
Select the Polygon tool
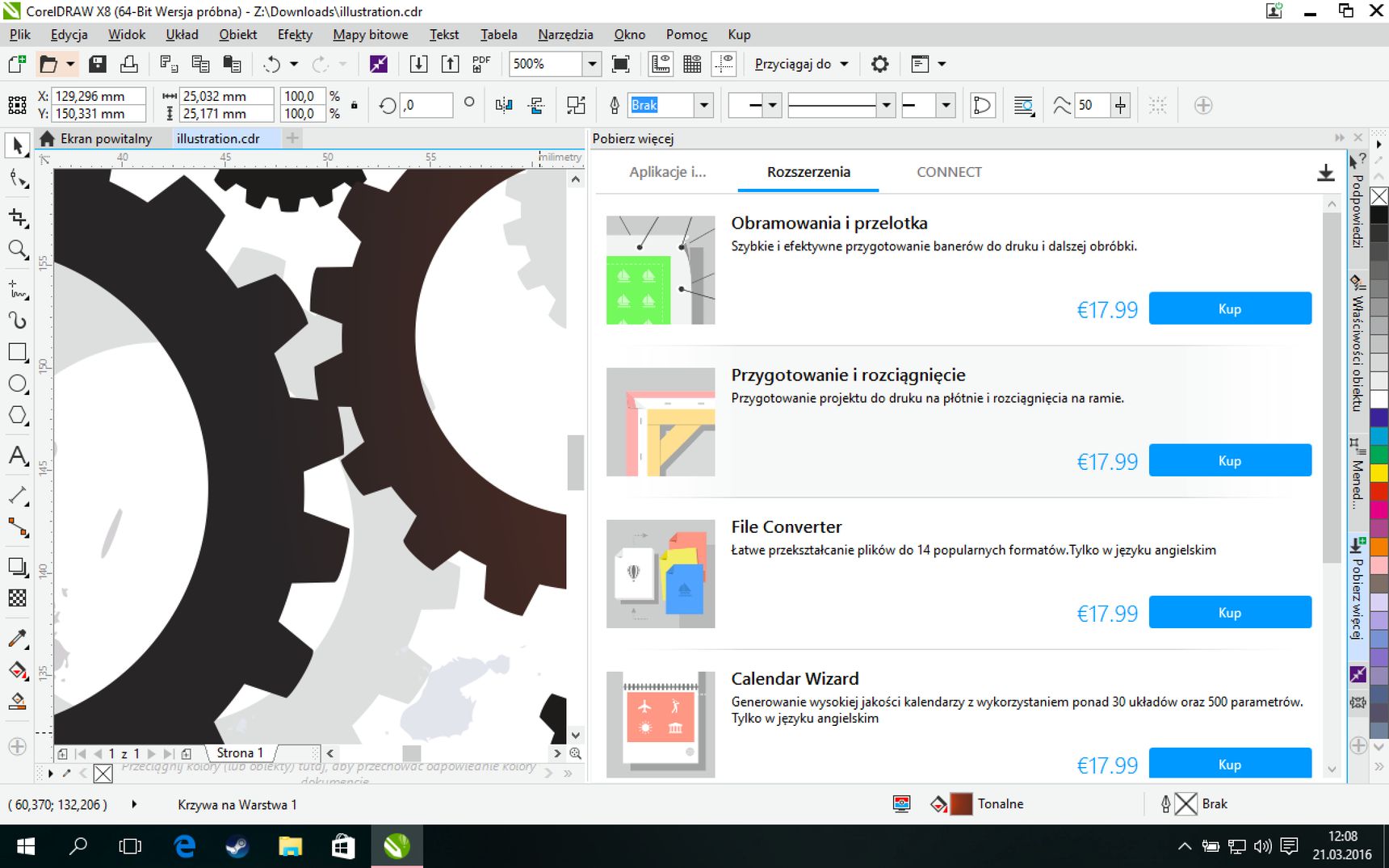point(18,416)
